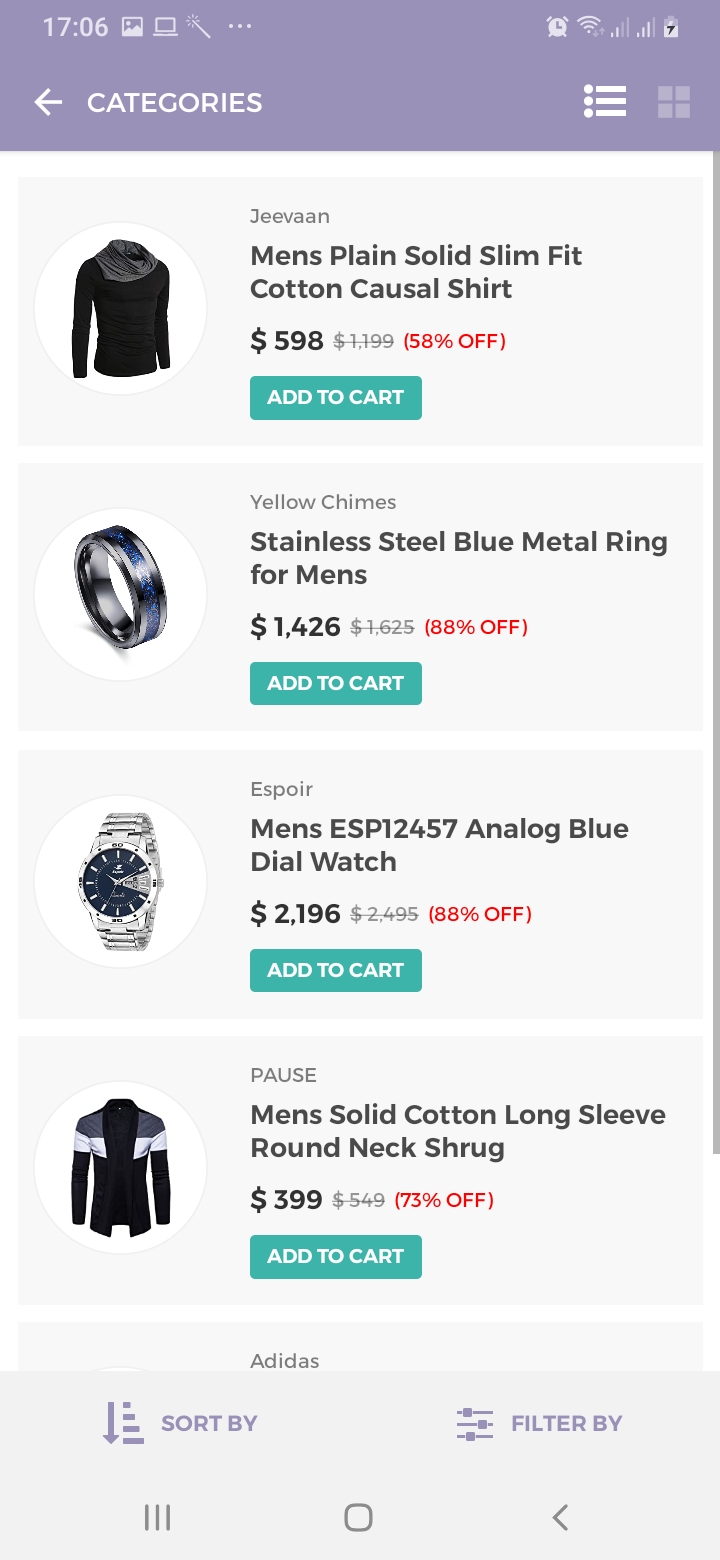Open the black slim fit shirt image
The height and width of the screenshot is (1560, 720).
pos(121,309)
